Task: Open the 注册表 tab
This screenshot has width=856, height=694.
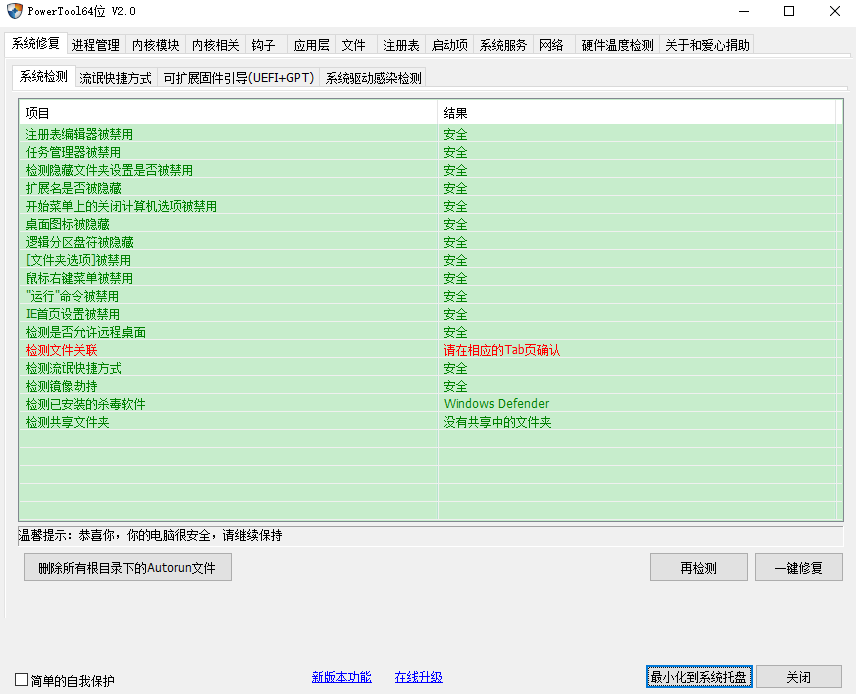Action: pos(400,44)
